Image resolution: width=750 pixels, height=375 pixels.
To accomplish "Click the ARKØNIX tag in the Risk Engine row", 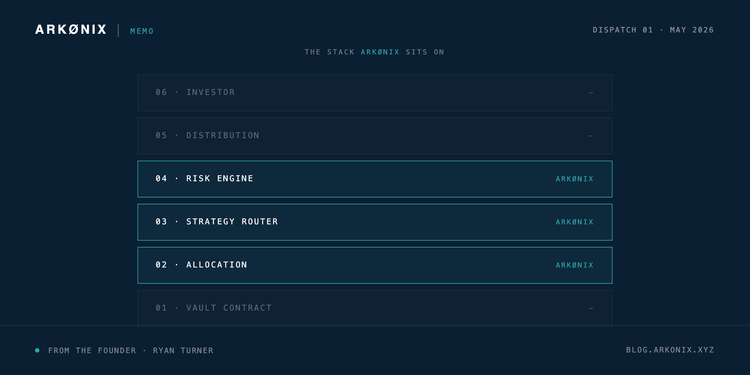I will [x=574, y=179].
